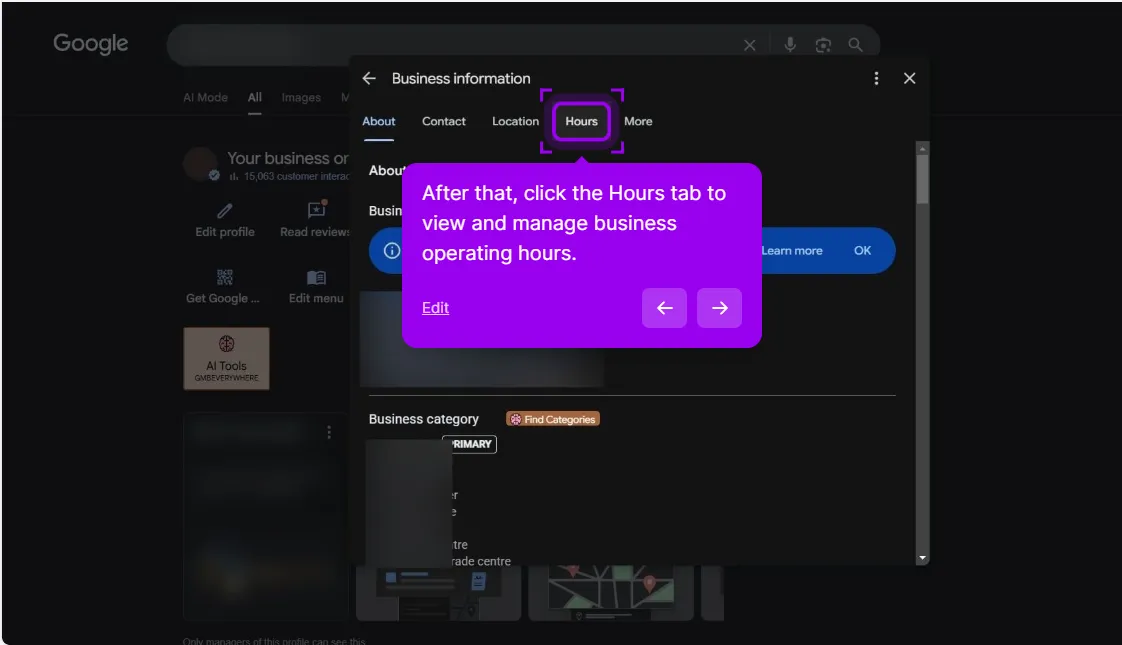Close the Business information dialog

[909, 79]
